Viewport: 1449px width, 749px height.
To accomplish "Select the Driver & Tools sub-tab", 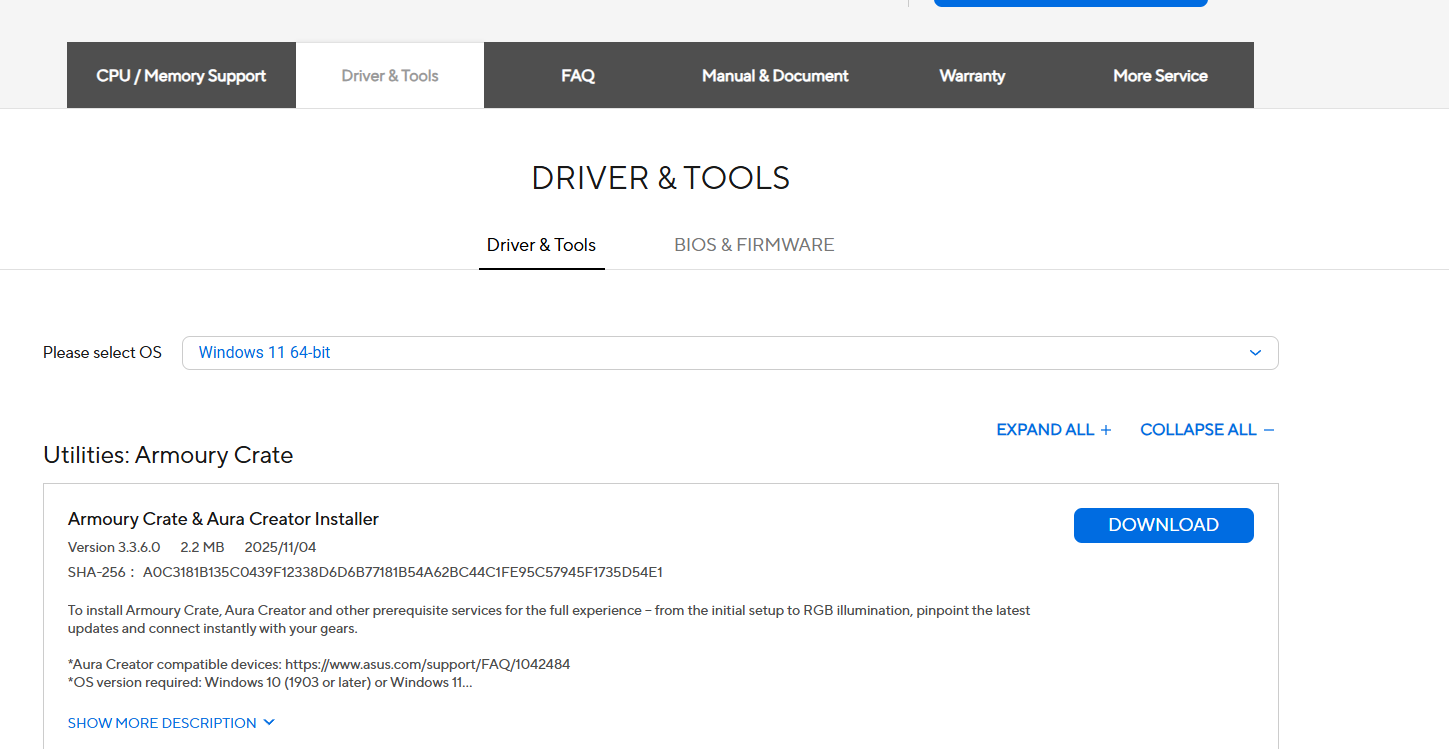I will (x=541, y=245).
